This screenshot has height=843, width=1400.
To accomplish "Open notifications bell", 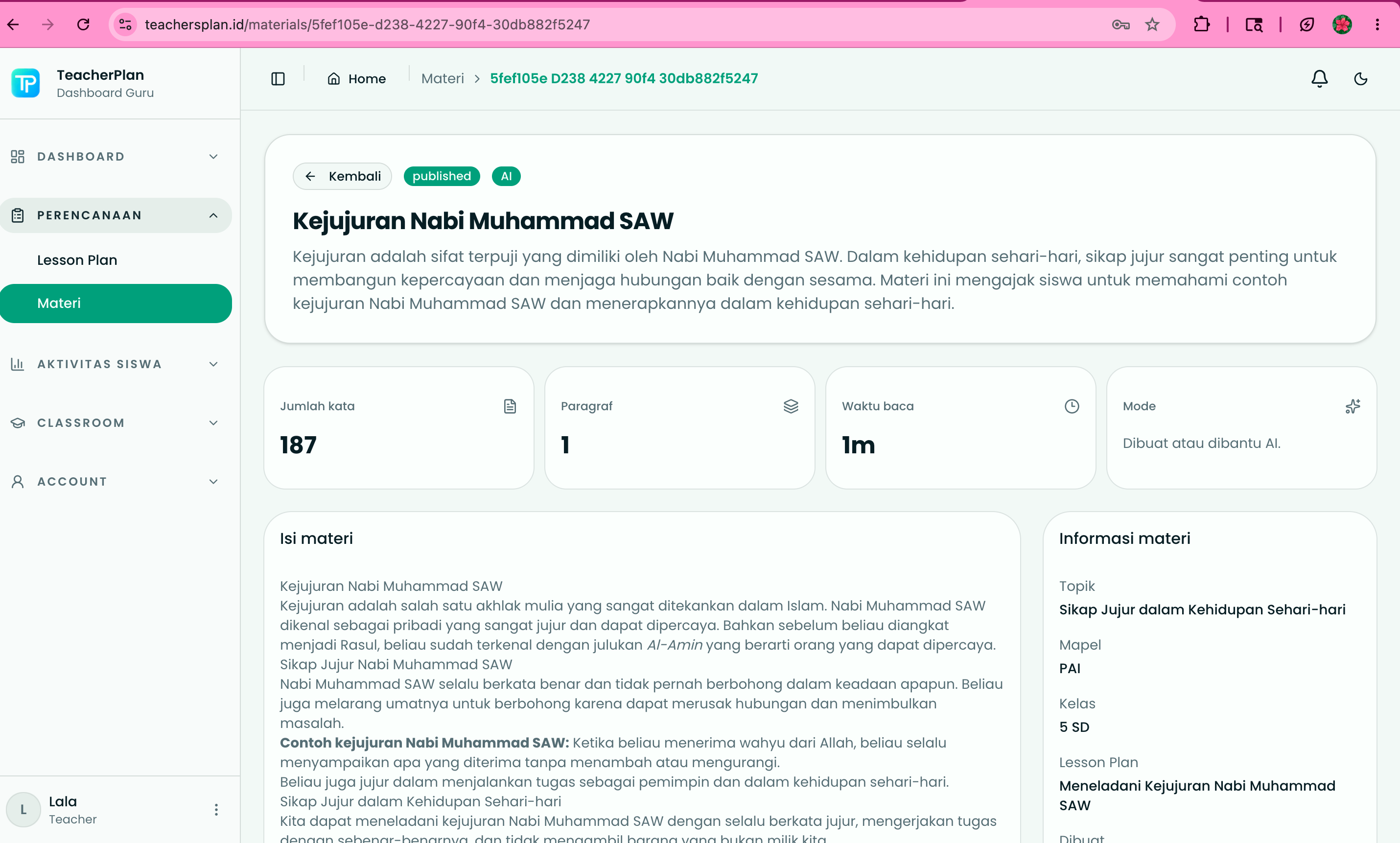I will (x=1319, y=78).
